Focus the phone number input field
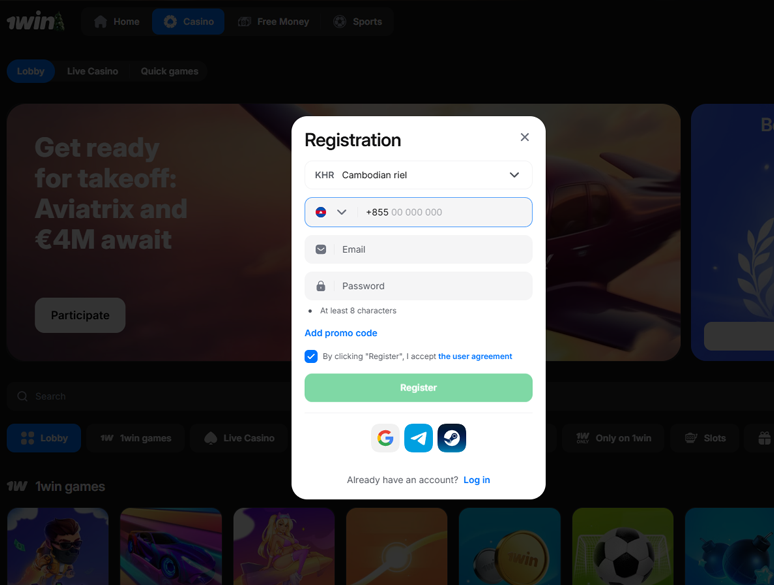This screenshot has width=774, height=585. [x=444, y=212]
